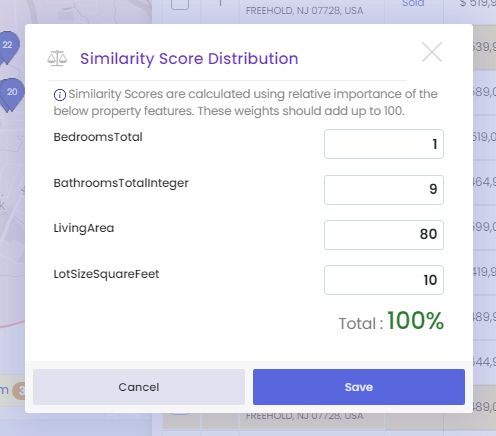Click the BedroomsTotal label
This screenshot has width=496, height=436.
pyautogui.click(x=98, y=137)
